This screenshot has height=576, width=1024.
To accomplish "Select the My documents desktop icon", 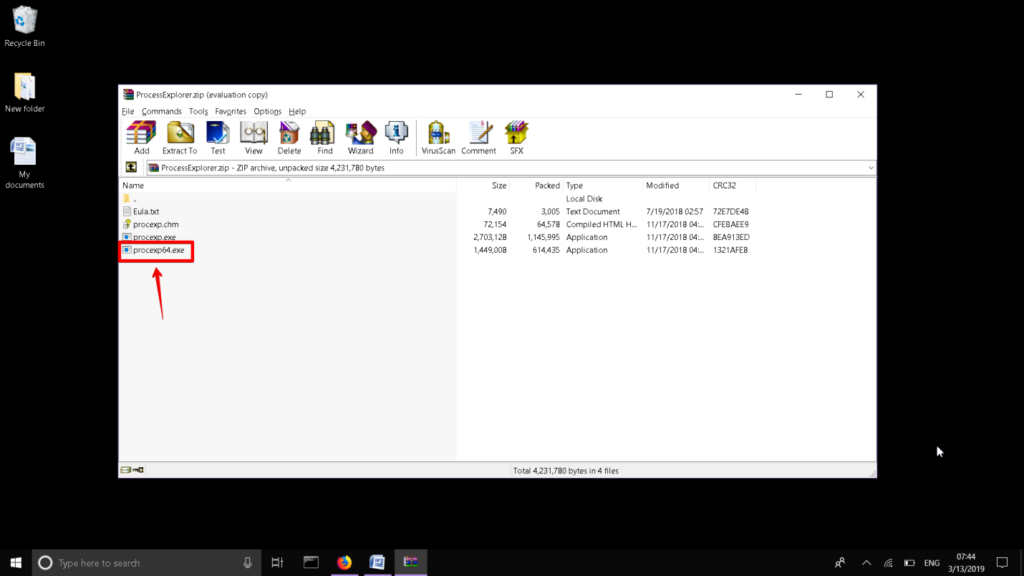I will [24, 163].
